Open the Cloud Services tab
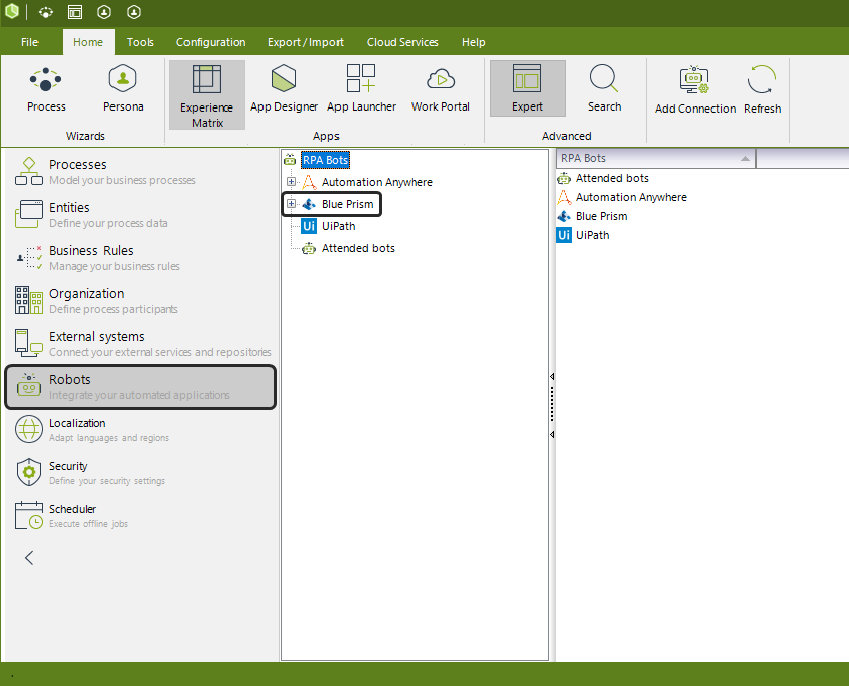Viewport: 849px width, 686px height. (x=403, y=42)
